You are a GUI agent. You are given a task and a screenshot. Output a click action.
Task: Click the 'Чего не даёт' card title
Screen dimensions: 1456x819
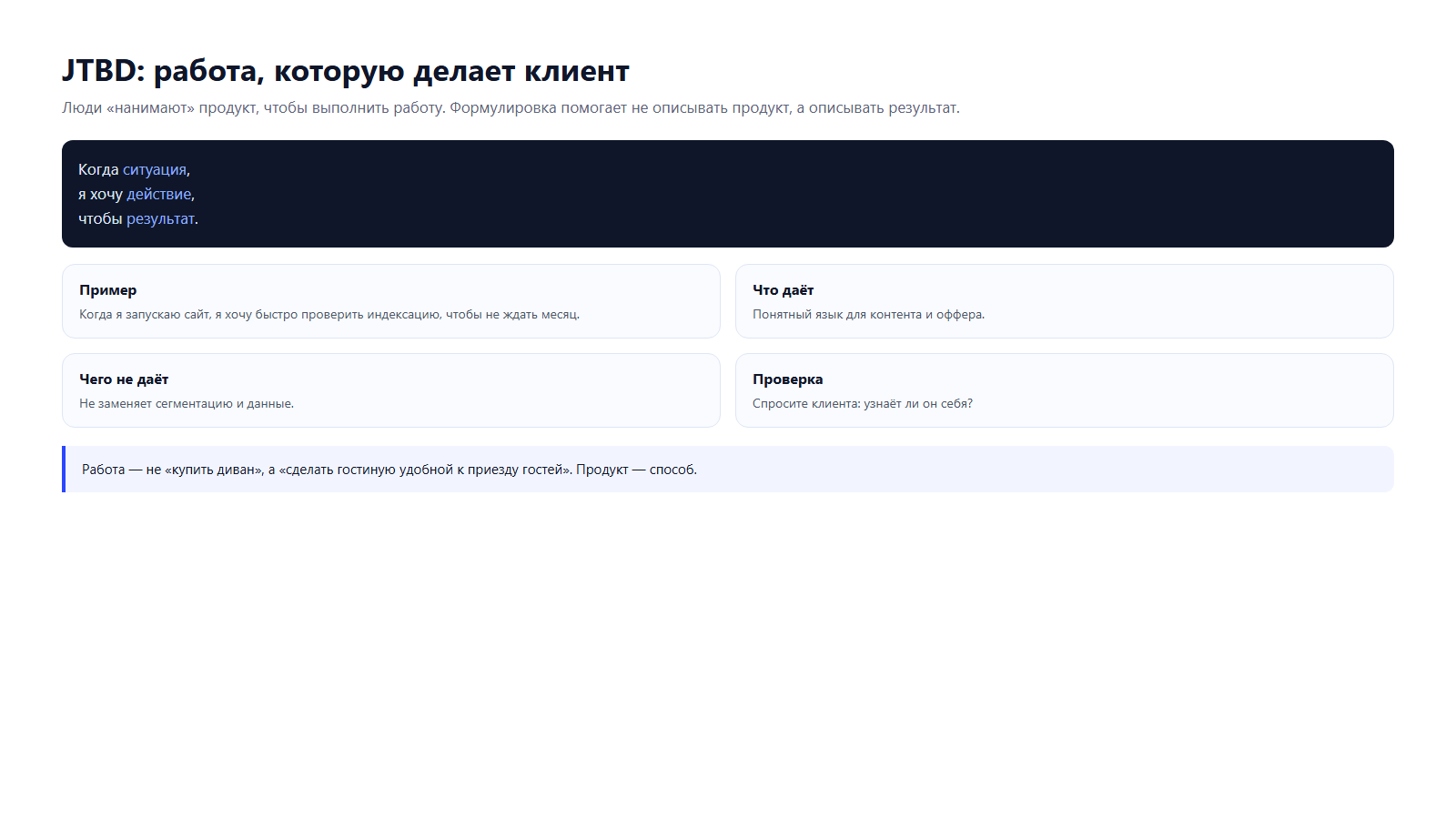[x=124, y=379]
